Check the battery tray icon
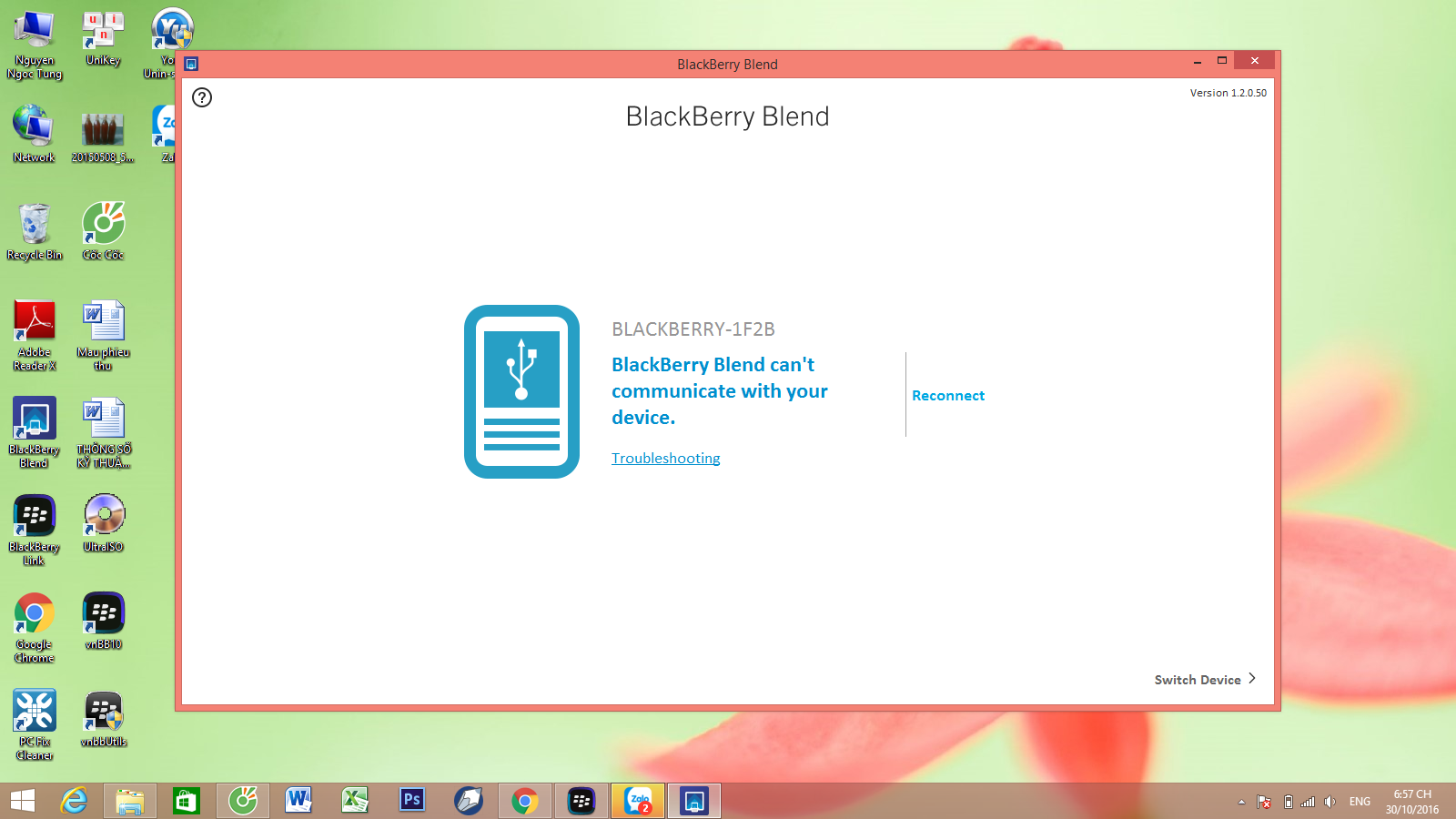 1288,802
